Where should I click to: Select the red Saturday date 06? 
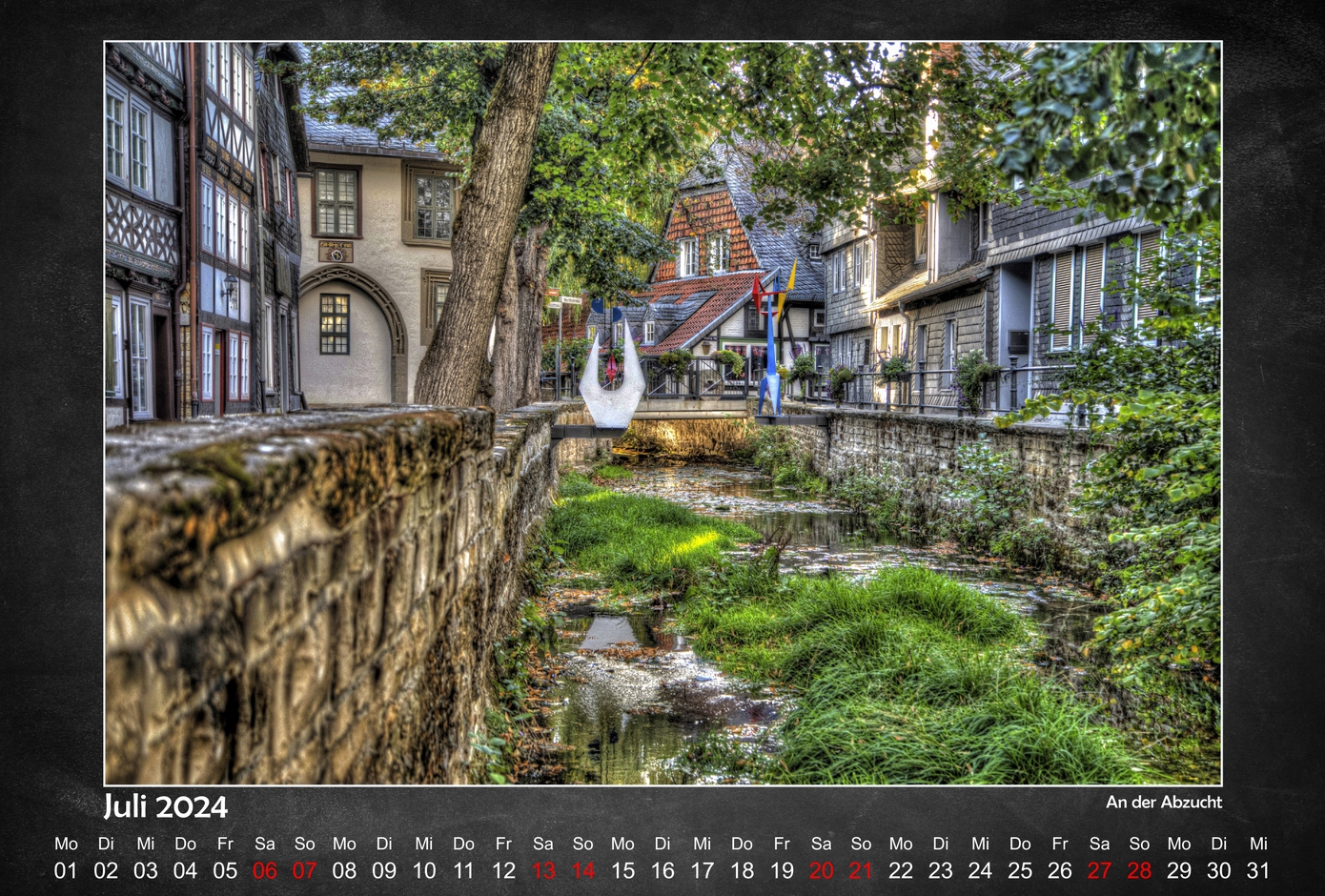point(265,870)
